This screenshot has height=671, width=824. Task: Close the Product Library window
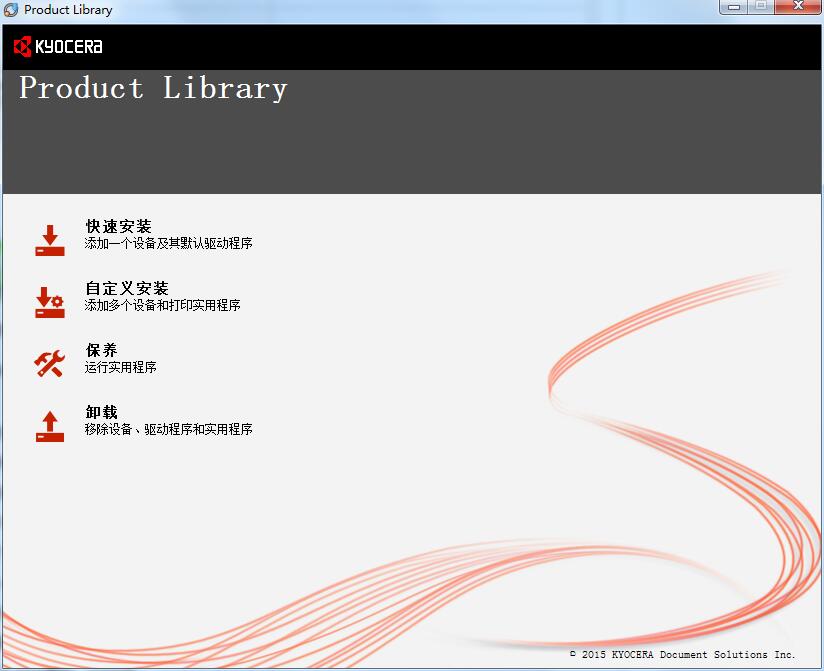point(798,7)
